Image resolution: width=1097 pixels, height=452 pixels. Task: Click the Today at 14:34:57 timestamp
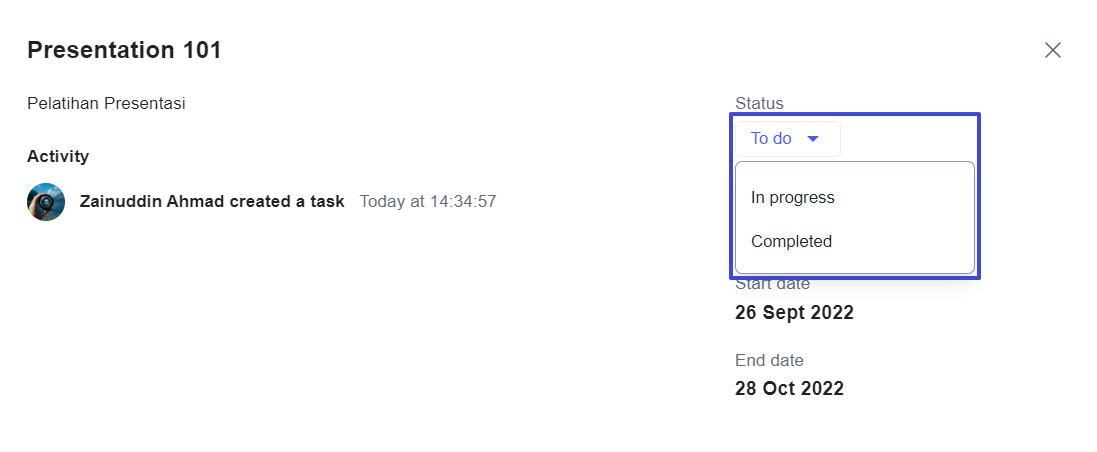428,202
